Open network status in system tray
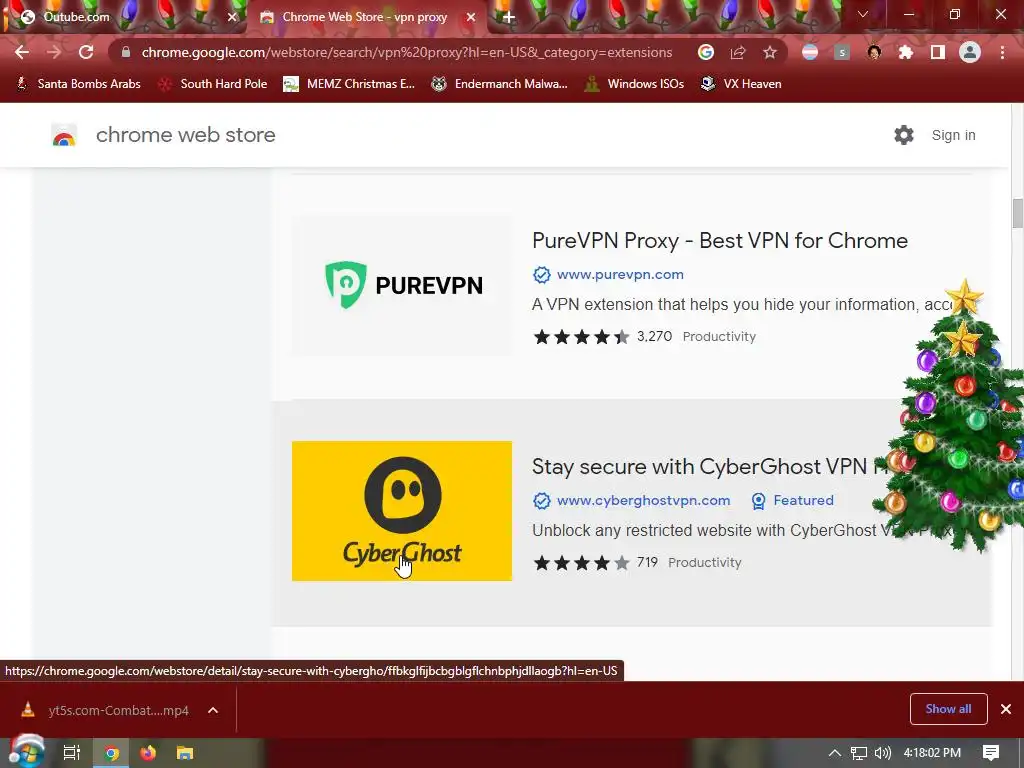 pyautogui.click(x=858, y=753)
